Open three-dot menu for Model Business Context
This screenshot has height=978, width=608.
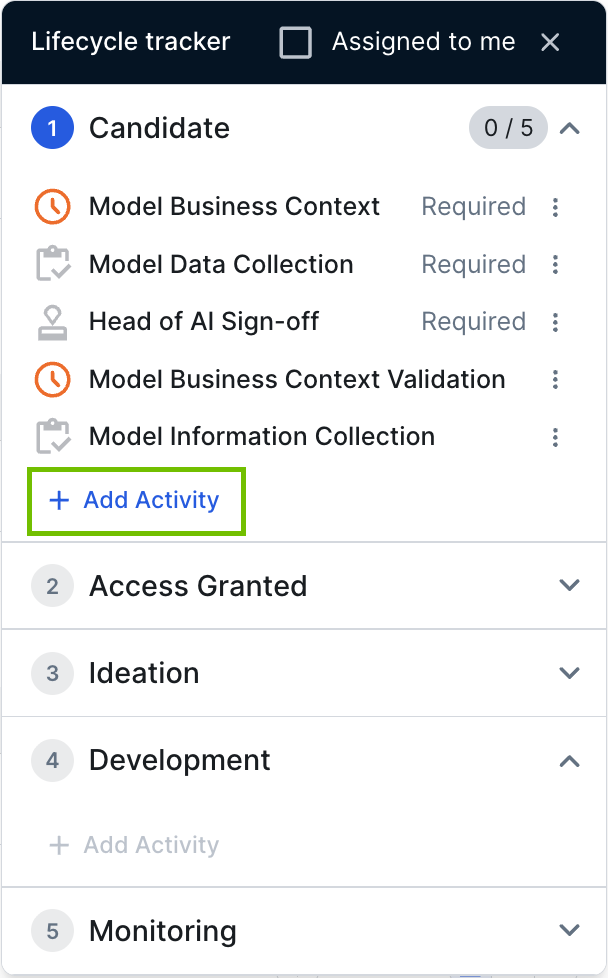coord(556,207)
